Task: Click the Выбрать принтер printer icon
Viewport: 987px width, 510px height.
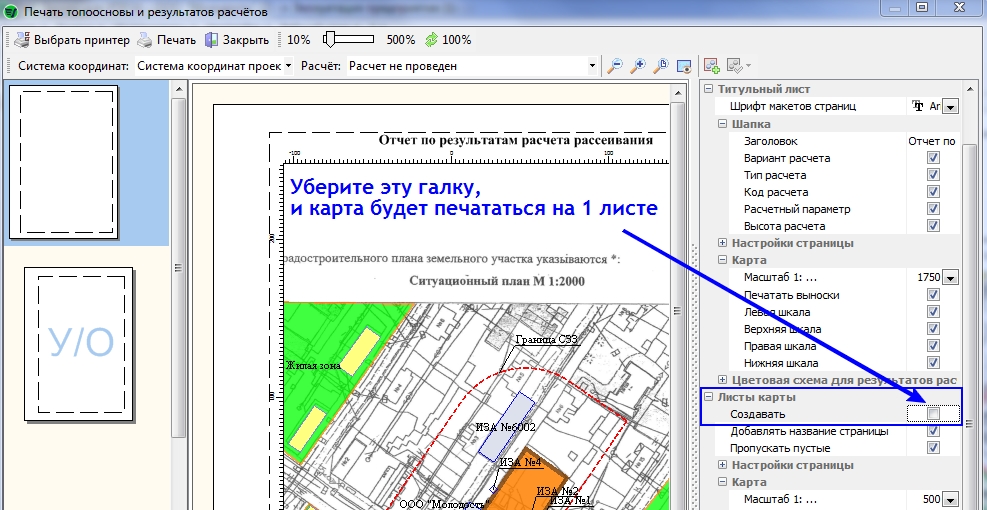Action: tap(22, 40)
